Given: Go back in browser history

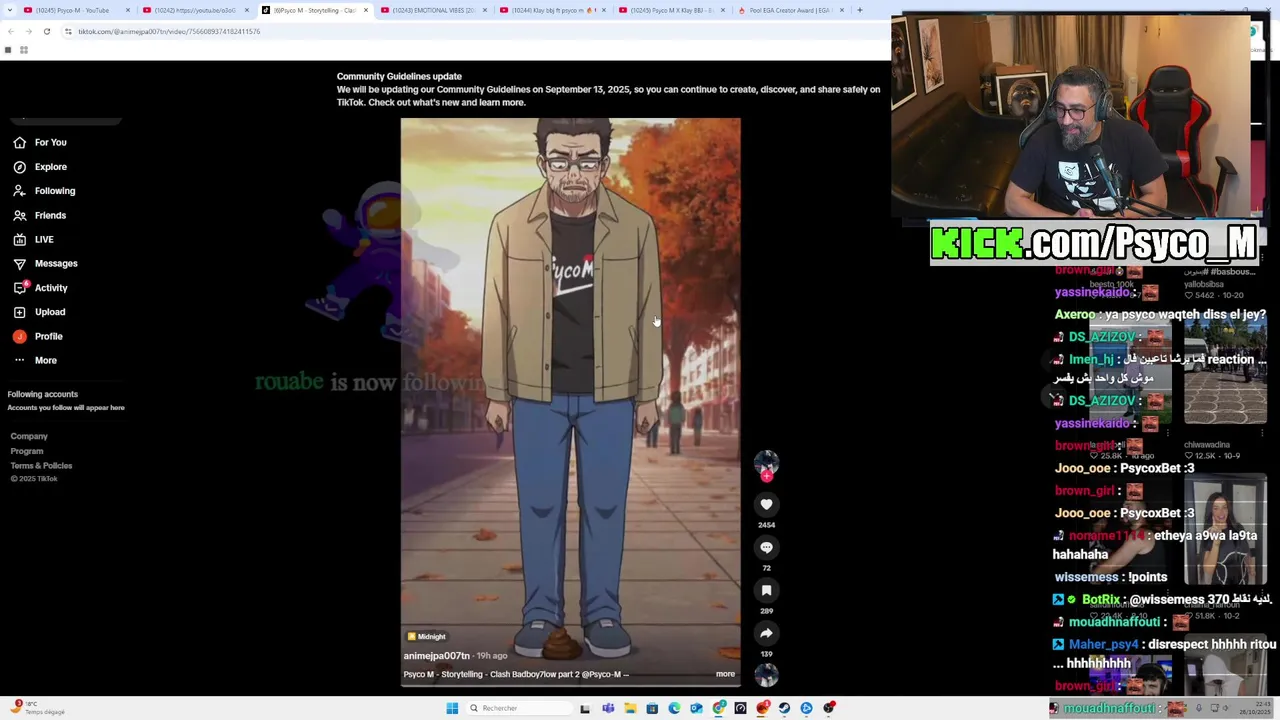Looking at the screenshot, I should tap(10, 31).
